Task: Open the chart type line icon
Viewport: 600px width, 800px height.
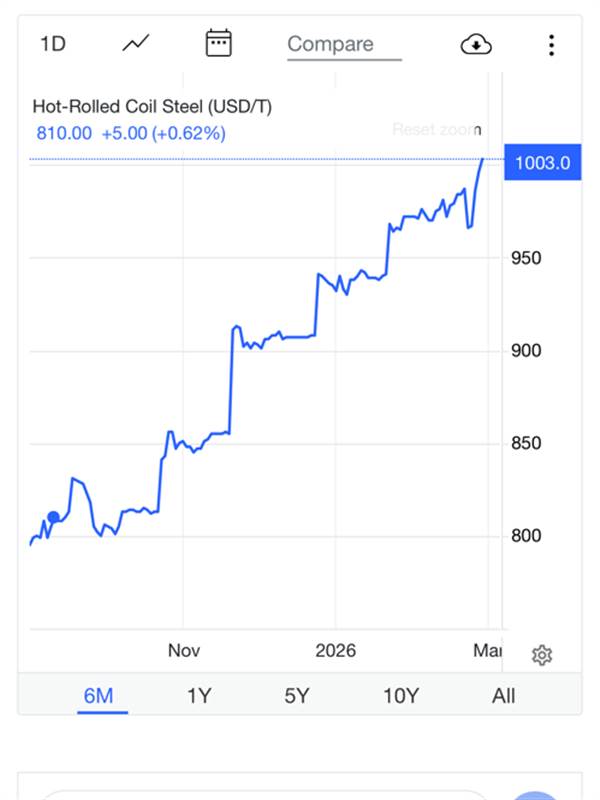Action: 136,43
